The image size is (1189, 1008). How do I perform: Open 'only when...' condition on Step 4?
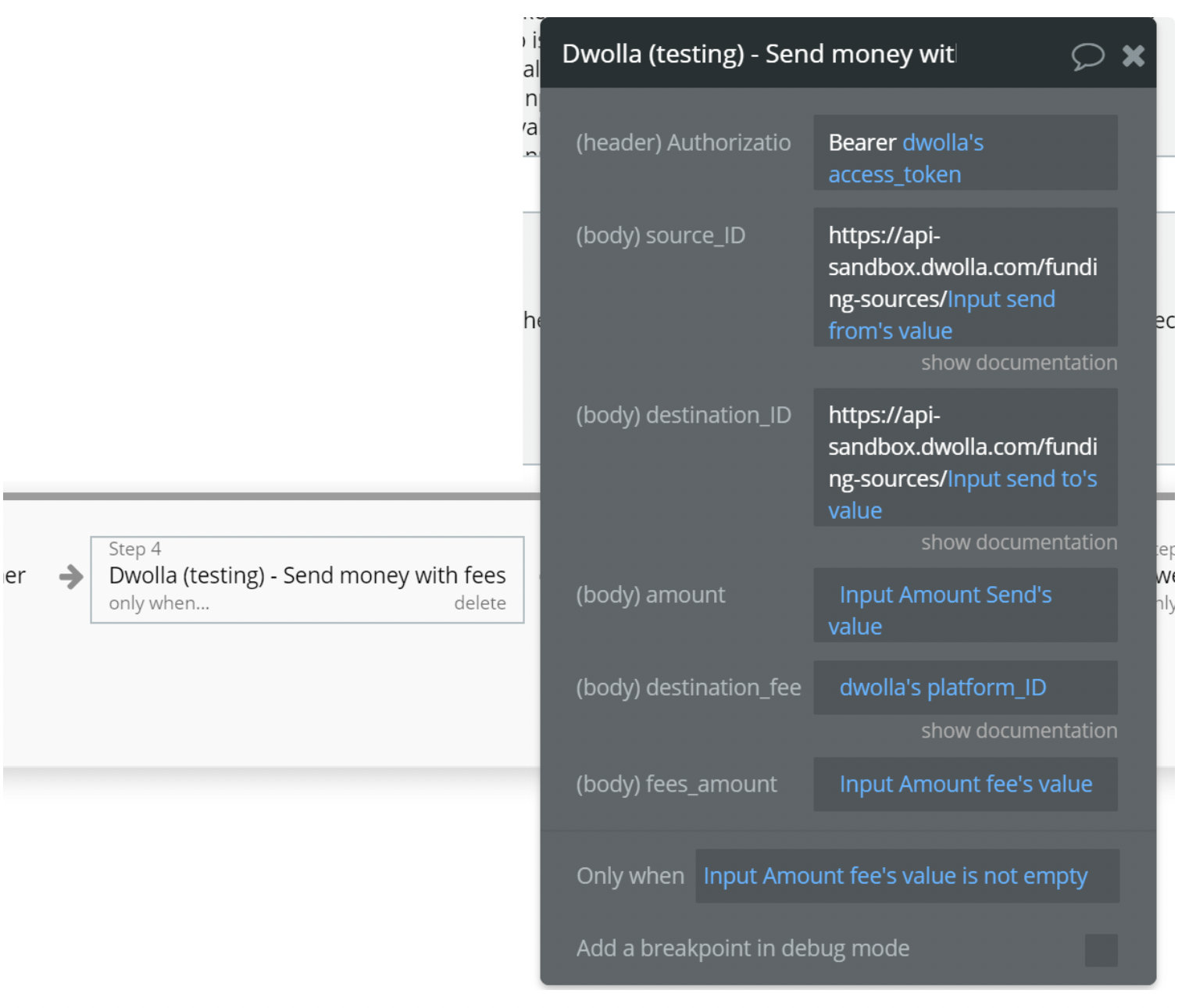(159, 603)
